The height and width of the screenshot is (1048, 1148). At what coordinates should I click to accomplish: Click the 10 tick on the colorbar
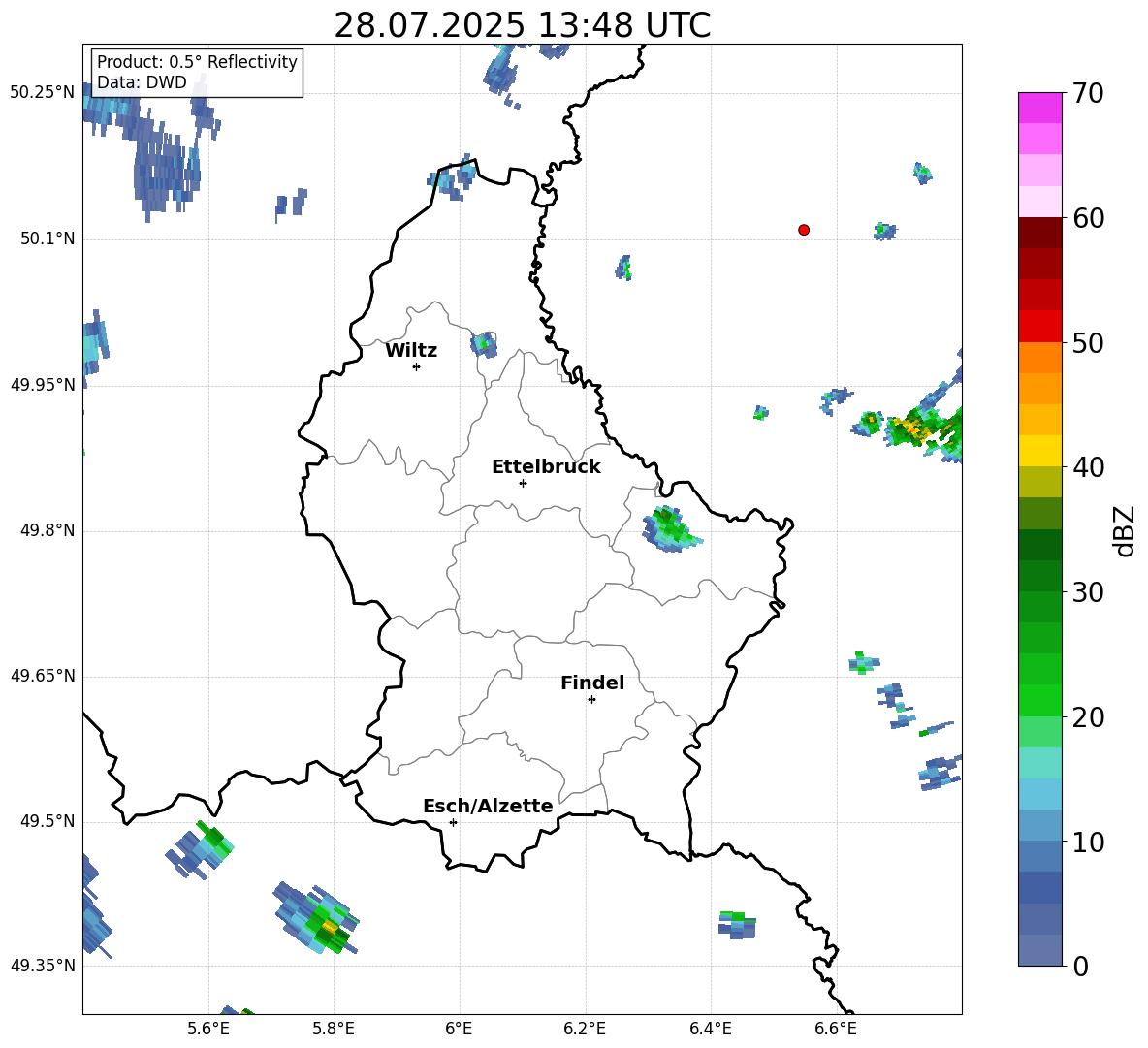1089,842
